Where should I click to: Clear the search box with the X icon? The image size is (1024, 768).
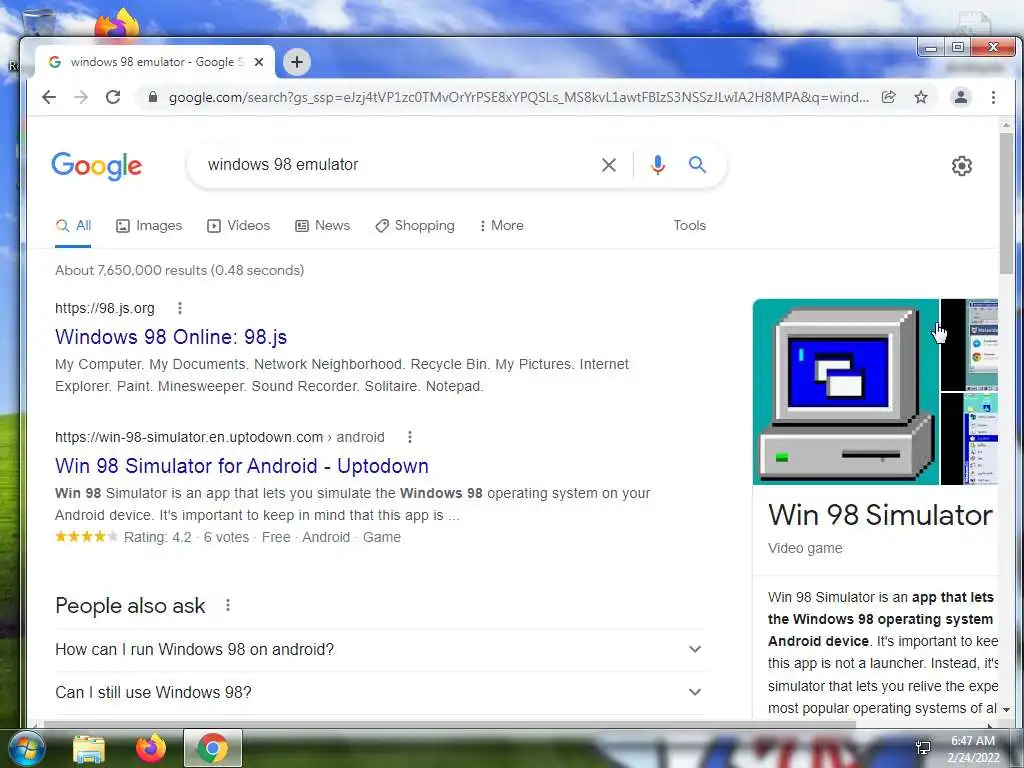609,165
